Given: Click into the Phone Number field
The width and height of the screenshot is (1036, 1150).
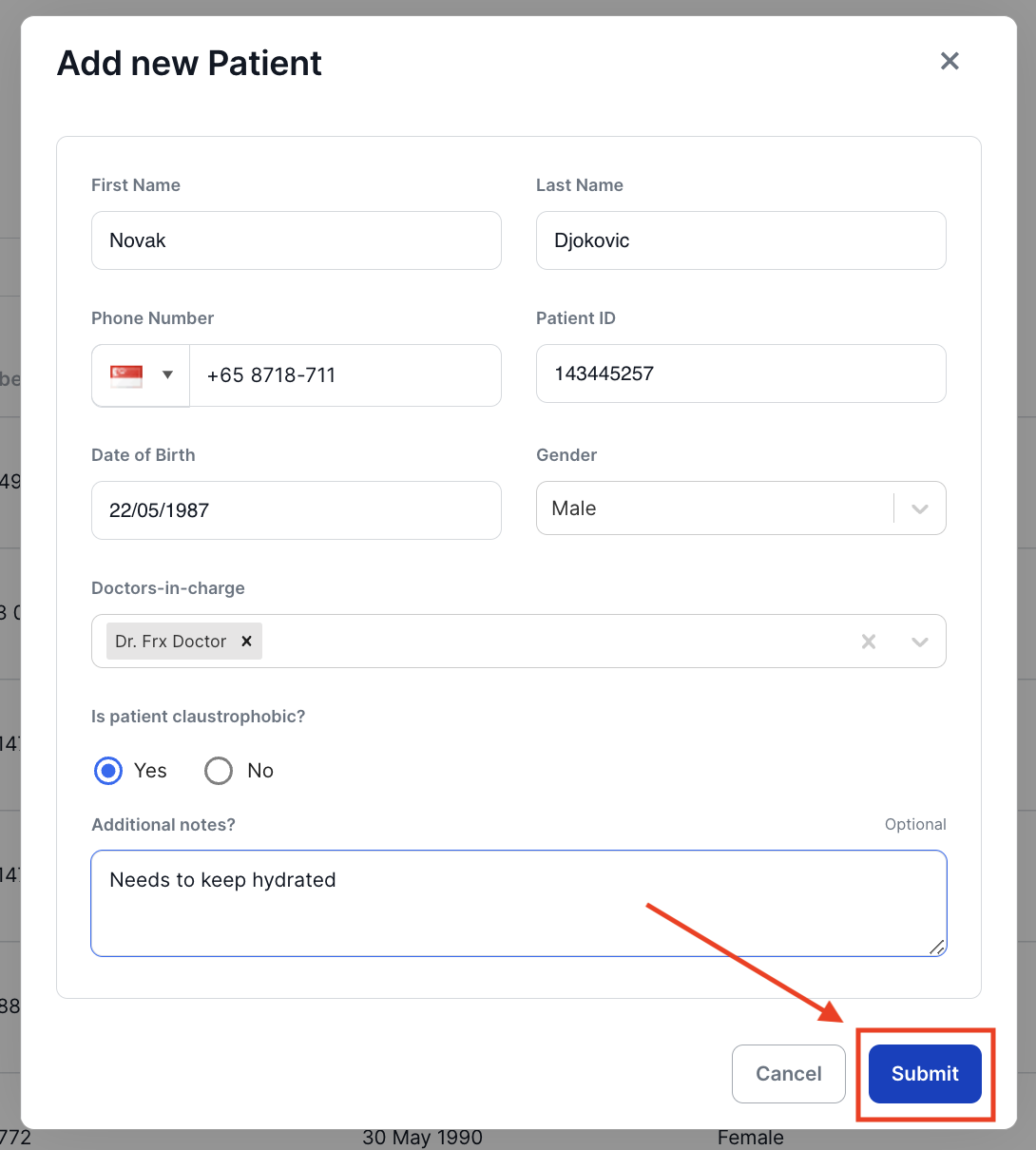Looking at the screenshot, I should 346,375.
